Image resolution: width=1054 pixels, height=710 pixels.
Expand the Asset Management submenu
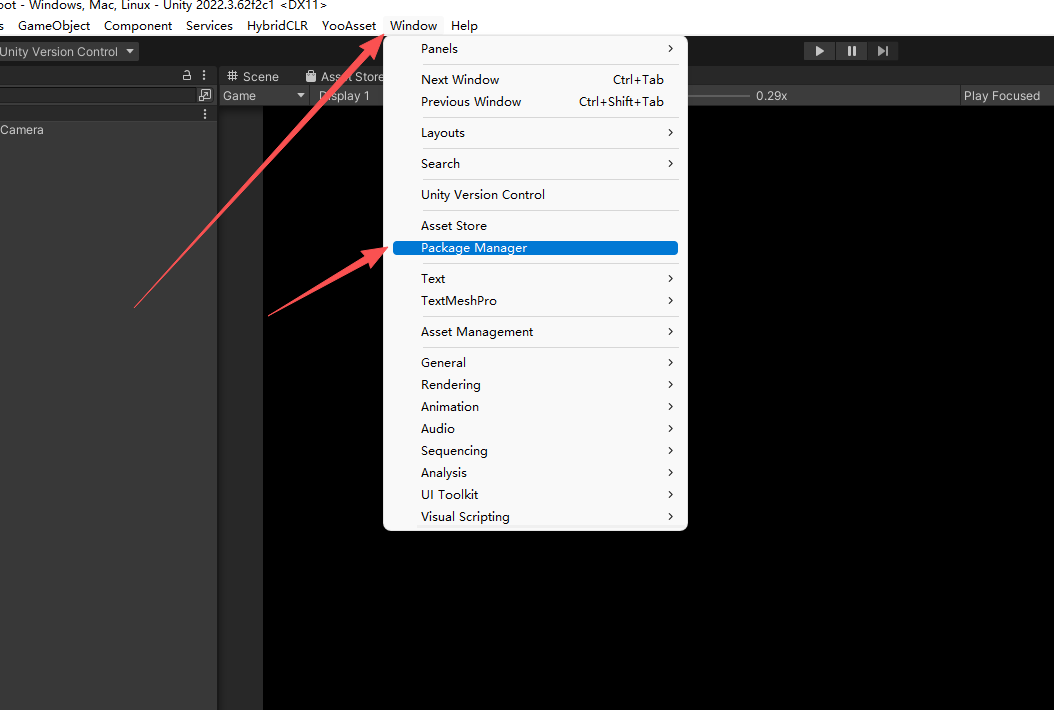tap(535, 331)
